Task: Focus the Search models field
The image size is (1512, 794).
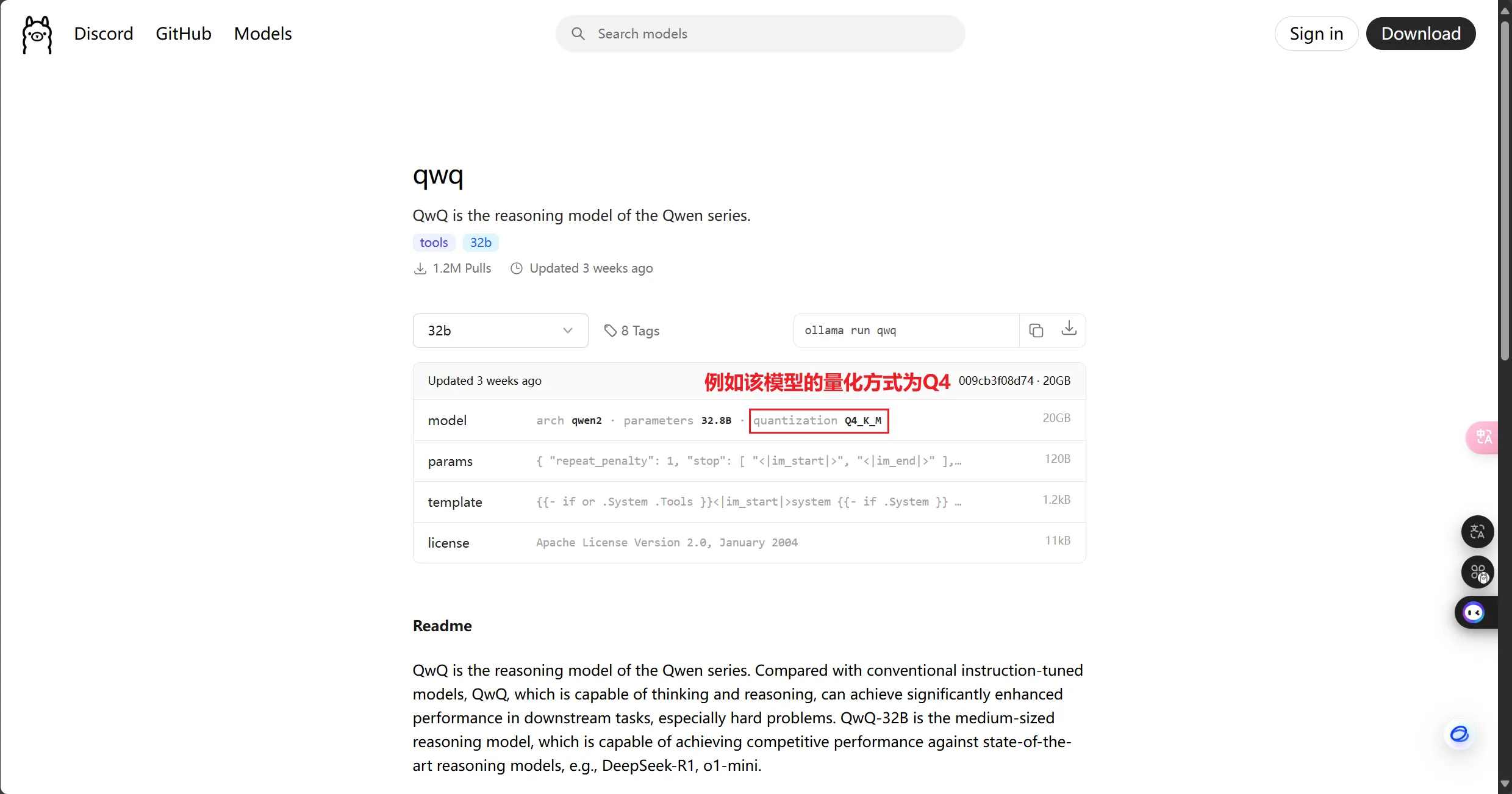Action: (x=760, y=34)
